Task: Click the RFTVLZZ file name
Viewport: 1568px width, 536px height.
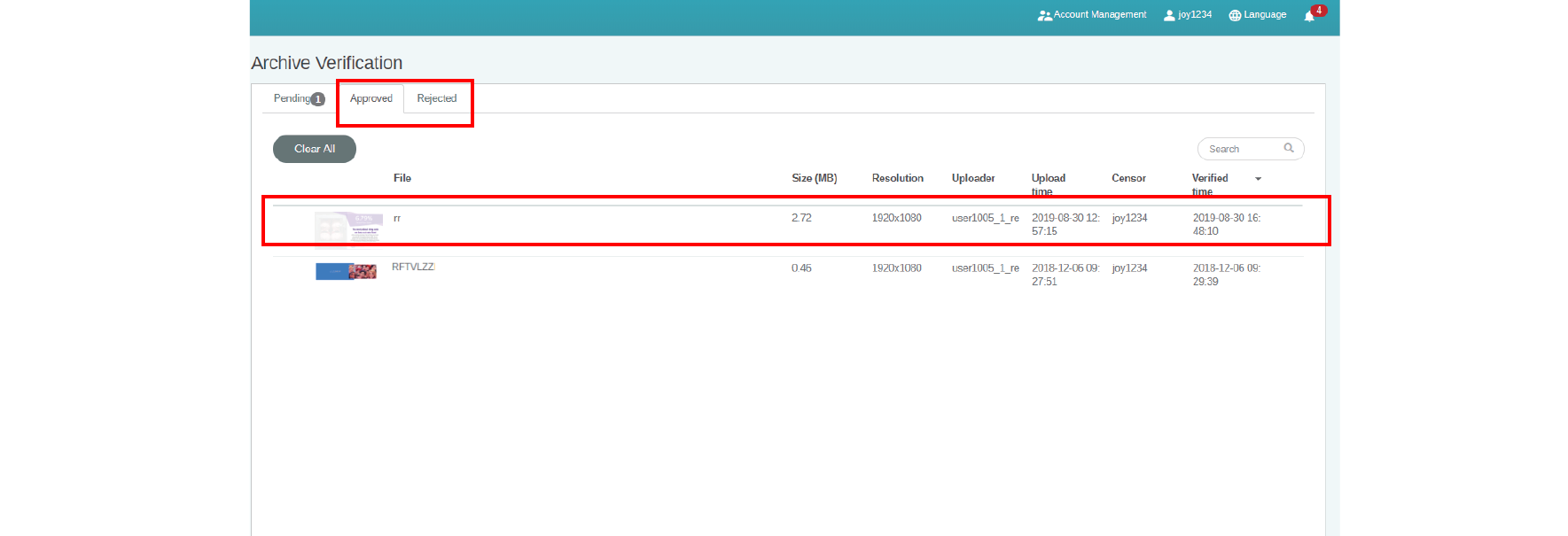Action: click(x=413, y=267)
